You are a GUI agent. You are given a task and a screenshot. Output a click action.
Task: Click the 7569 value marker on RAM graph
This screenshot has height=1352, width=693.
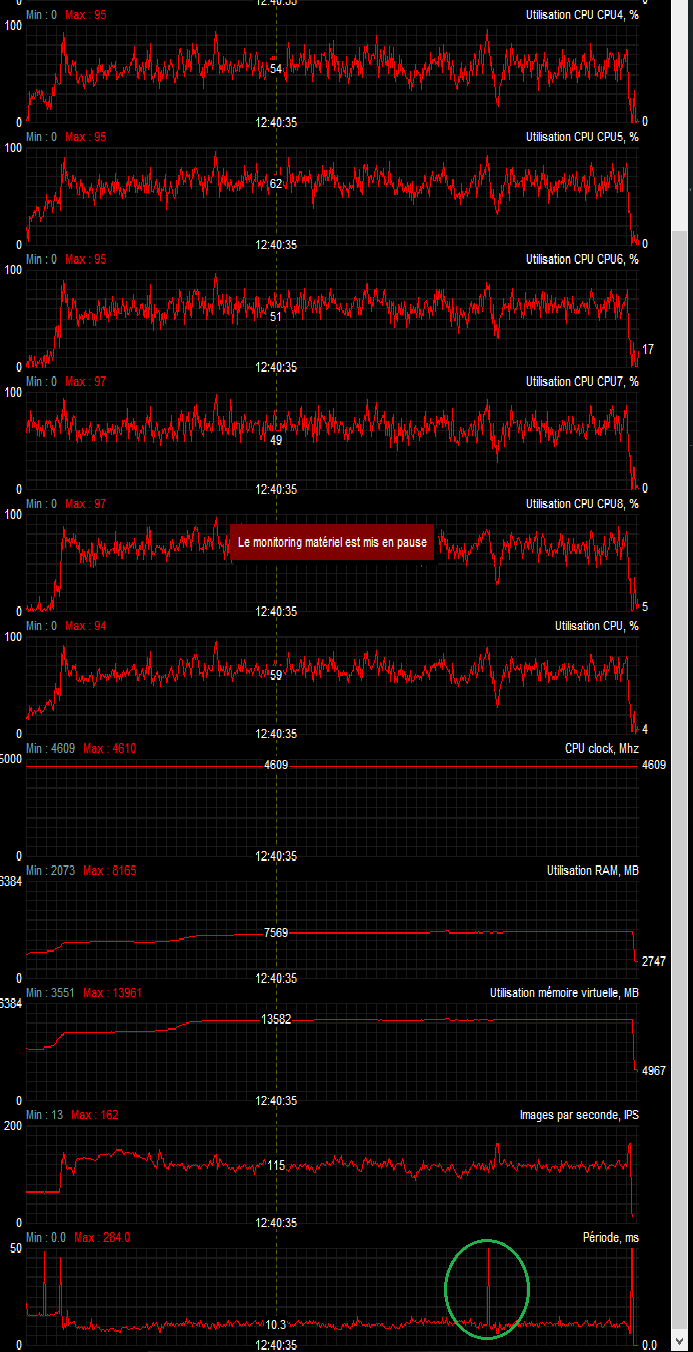click(x=276, y=932)
